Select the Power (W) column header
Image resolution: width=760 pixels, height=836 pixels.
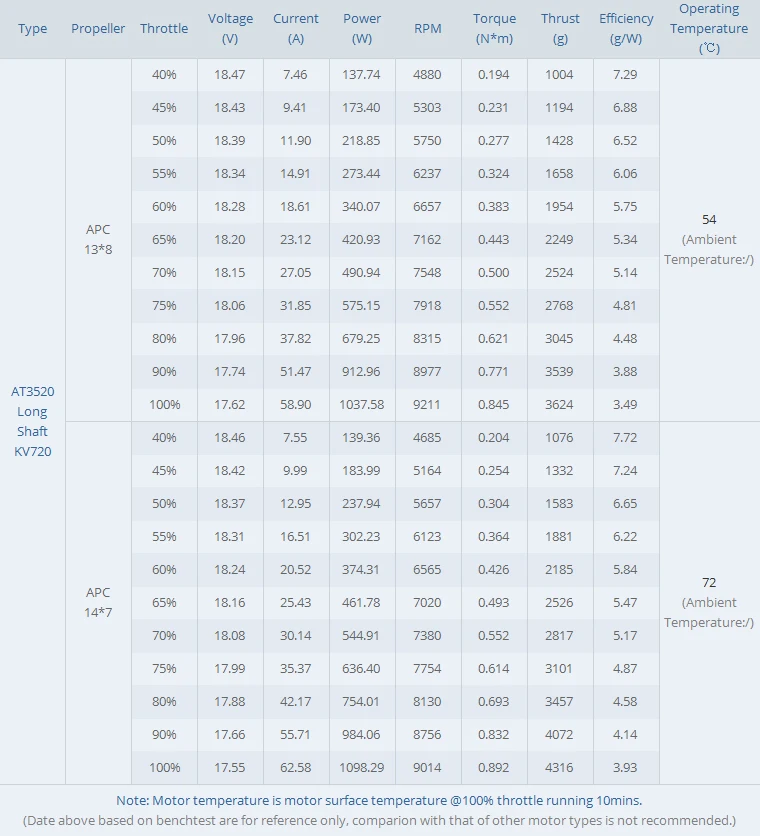[362, 29]
